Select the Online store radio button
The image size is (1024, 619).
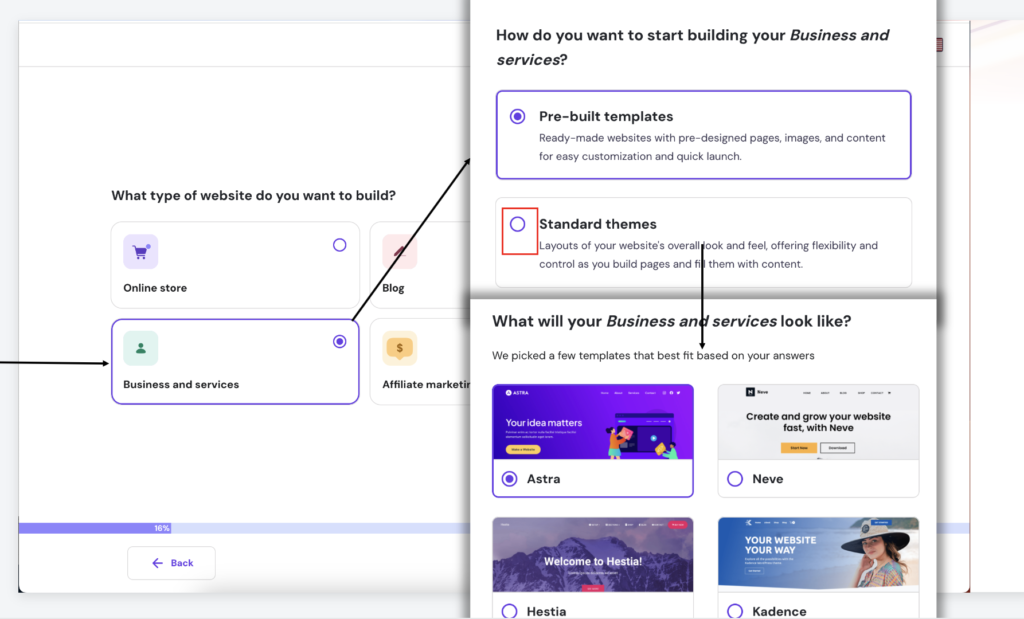pyautogui.click(x=340, y=245)
